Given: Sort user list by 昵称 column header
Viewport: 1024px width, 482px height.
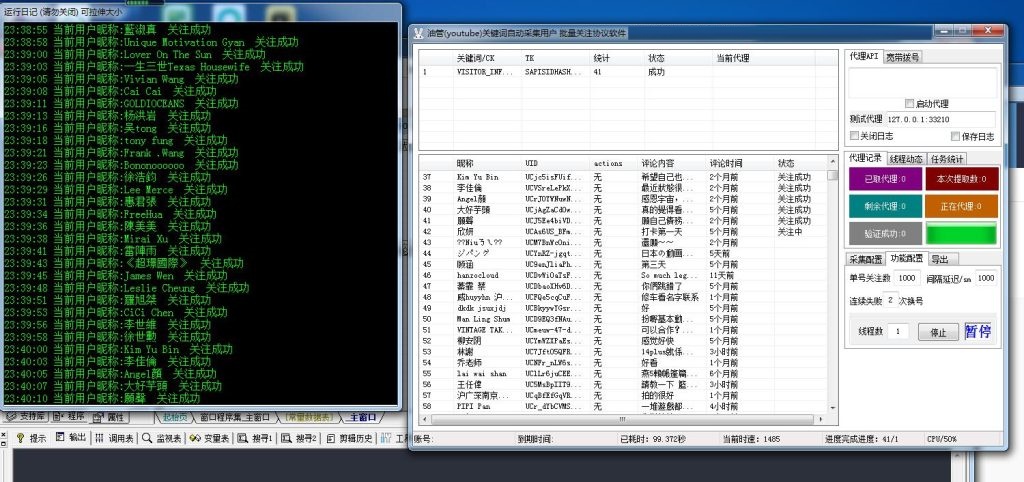Looking at the screenshot, I should [x=467, y=162].
